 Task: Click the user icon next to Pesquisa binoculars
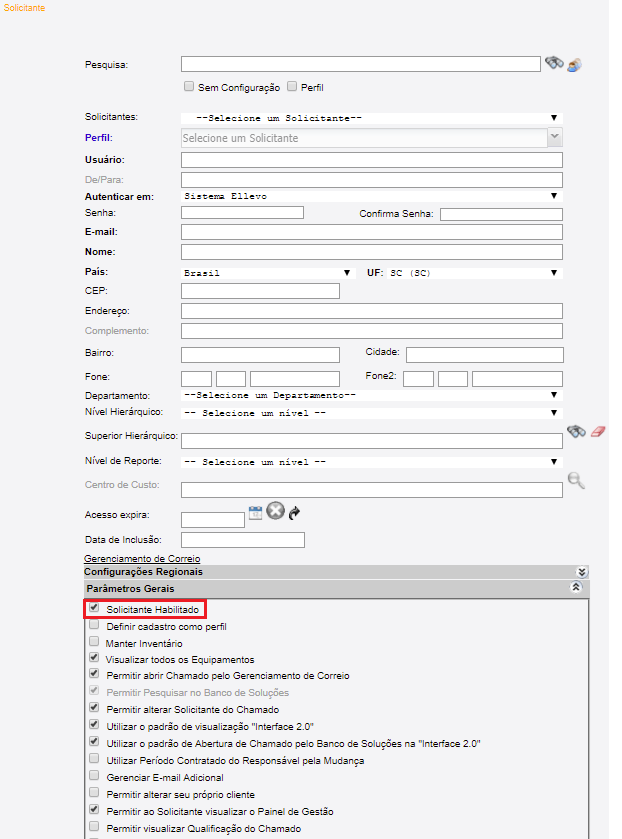tap(574, 65)
